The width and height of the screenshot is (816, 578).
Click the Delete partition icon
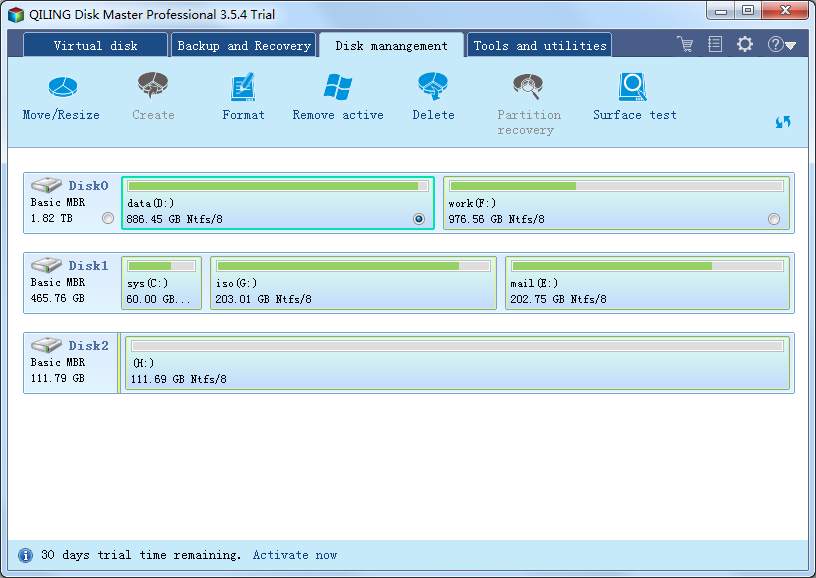tap(433, 89)
